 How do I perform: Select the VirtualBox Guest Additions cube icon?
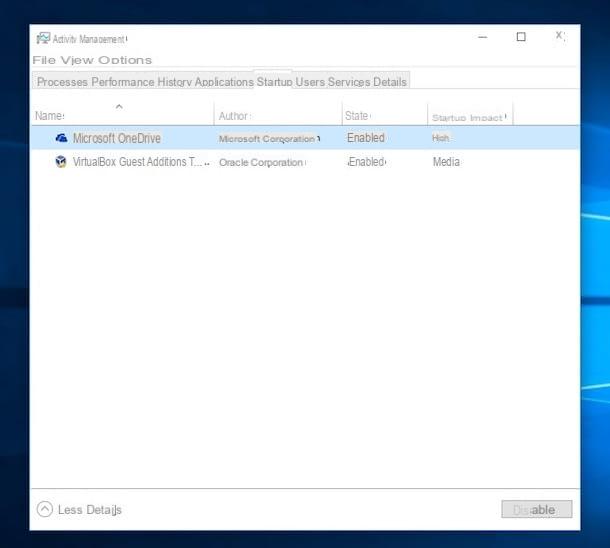click(x=61, y=161)
